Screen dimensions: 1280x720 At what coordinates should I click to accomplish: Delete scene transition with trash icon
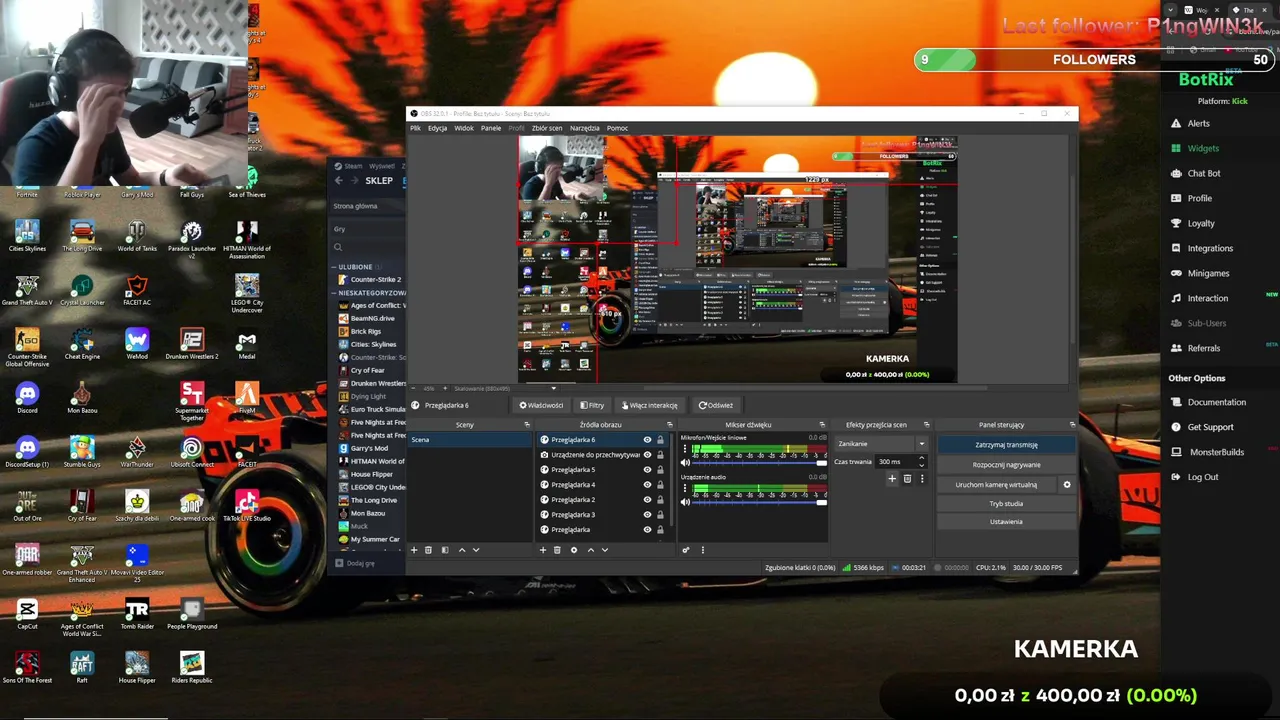(907, 479)
